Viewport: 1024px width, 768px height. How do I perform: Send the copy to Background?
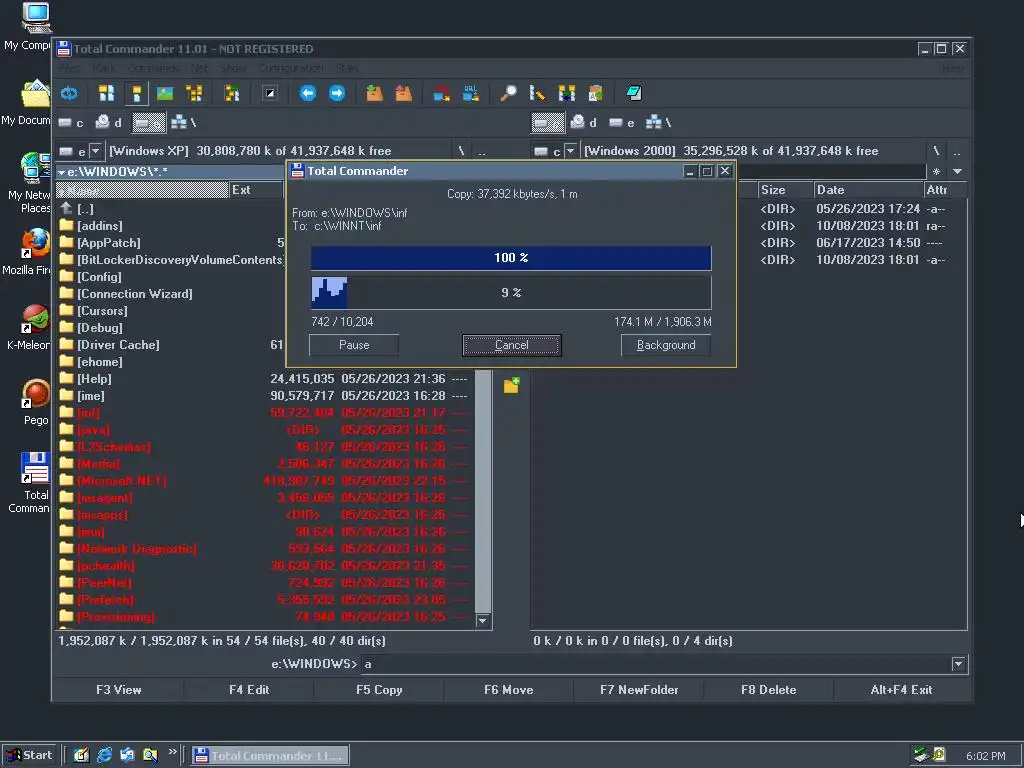(665, 345)
